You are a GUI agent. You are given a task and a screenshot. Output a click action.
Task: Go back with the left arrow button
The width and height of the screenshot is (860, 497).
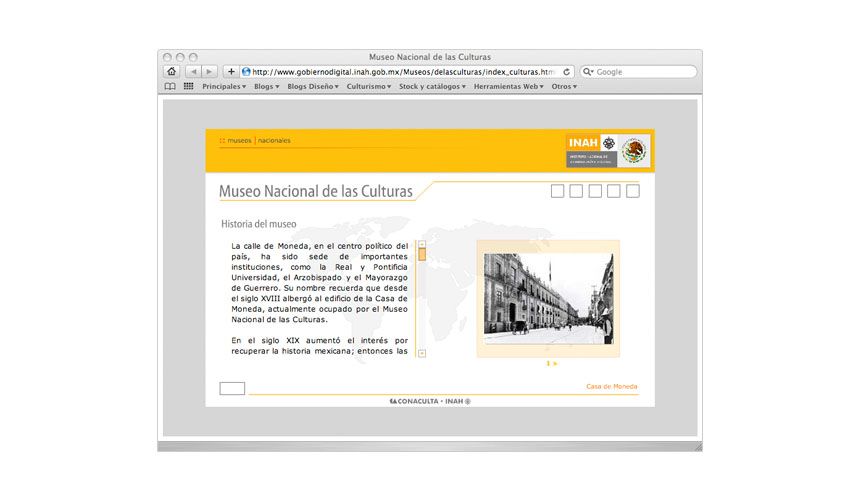coord(193,72)
